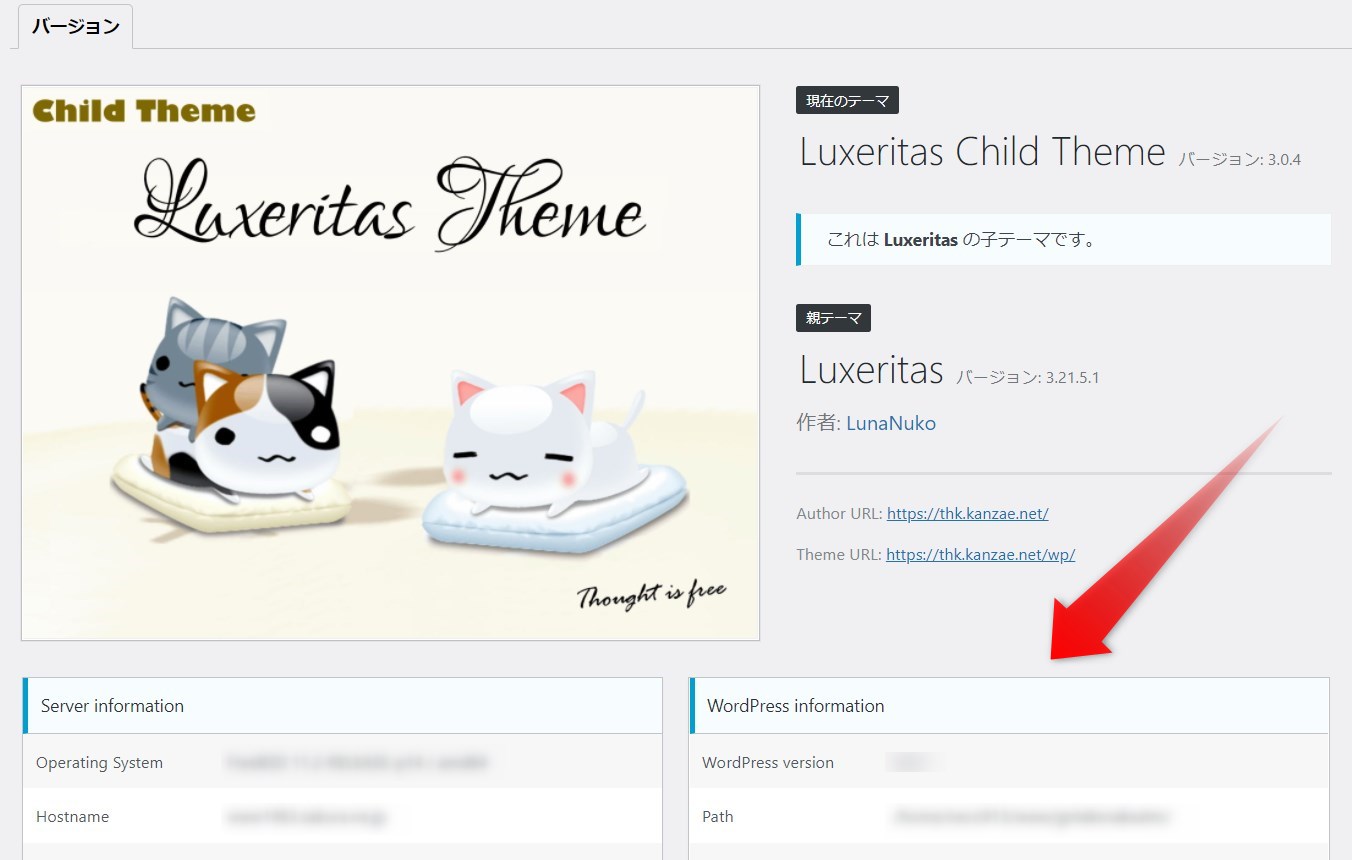The width and height of the screenshot is (1352, 860).
Task: Click the child theme notice box
Action: [x=1063, y=240]
